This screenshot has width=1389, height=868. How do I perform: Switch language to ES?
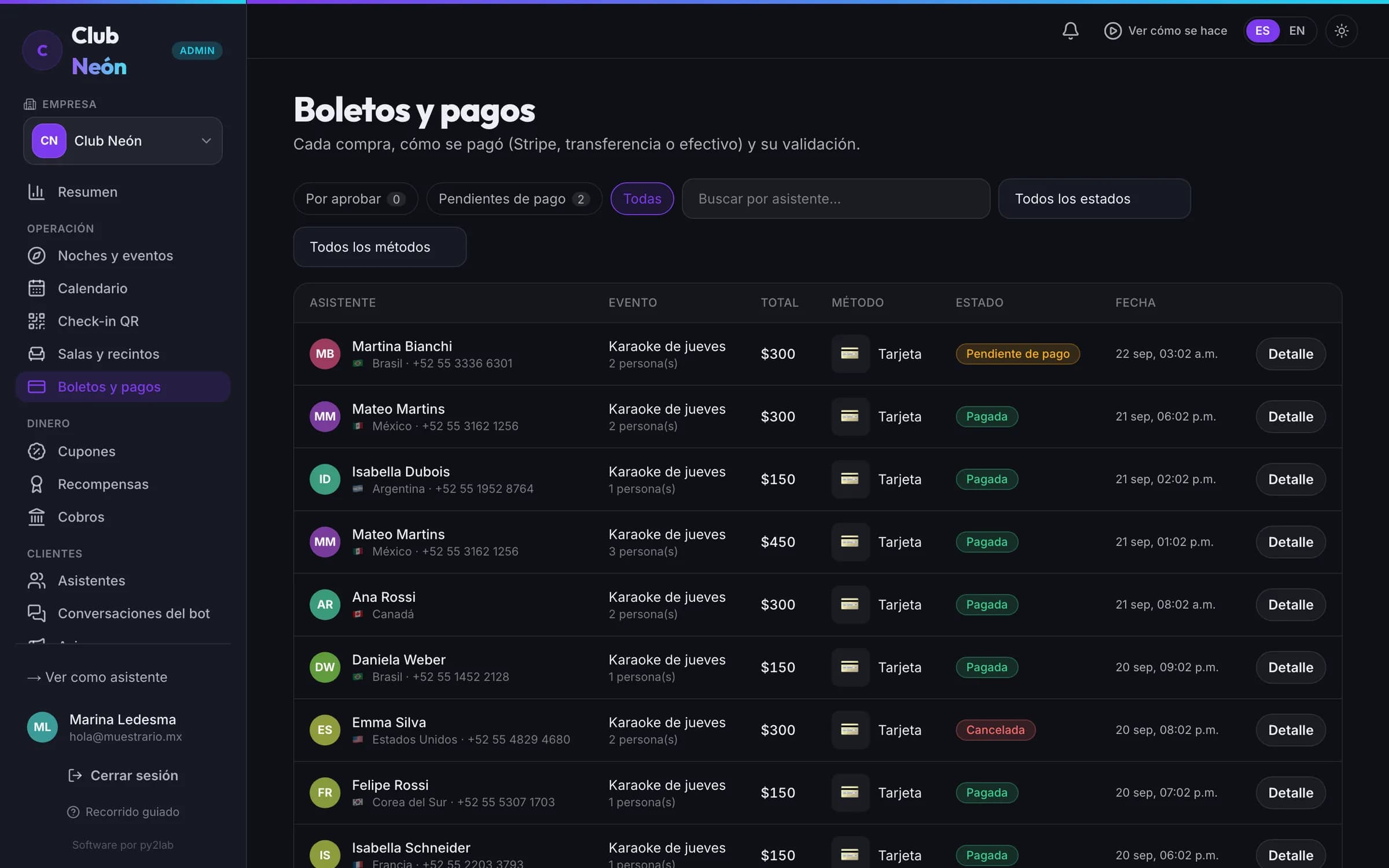tap(1262, 31)
